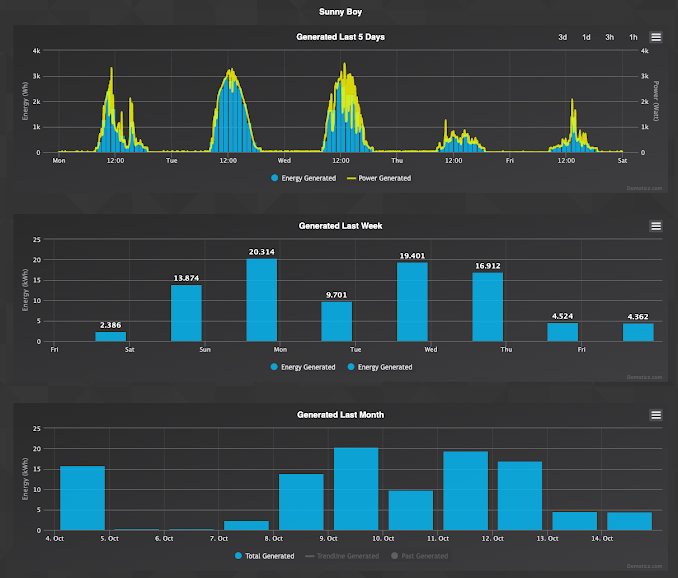The width and height of the screenshot is (678, 578).
Task: Click the 4.524 kWh bar in Last Week
Action: [x=563, y=332]
